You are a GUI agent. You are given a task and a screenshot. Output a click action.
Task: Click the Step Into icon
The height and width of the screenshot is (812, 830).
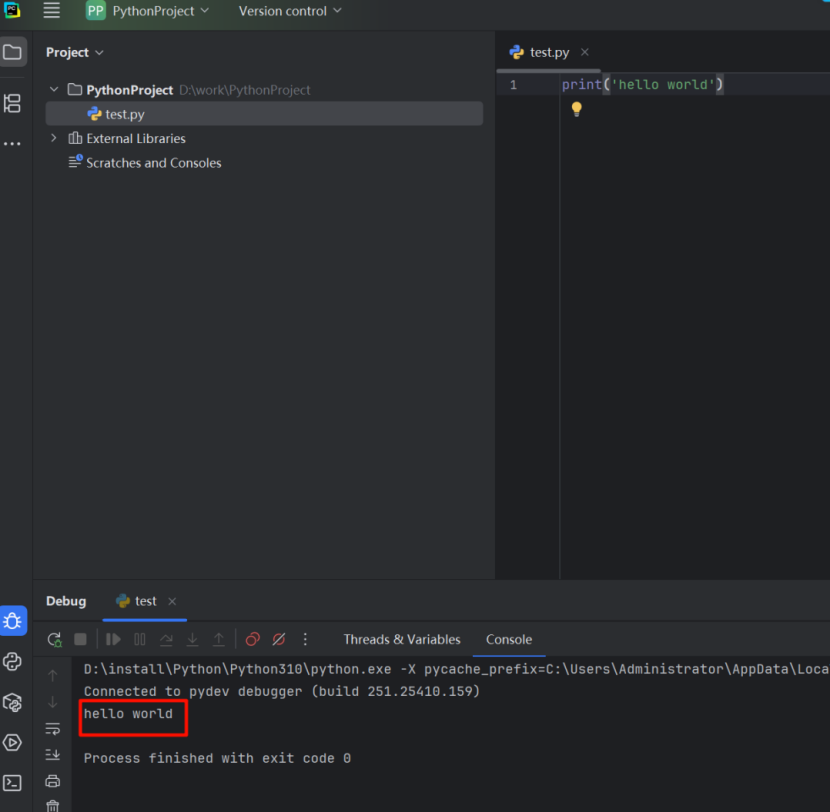193,639
